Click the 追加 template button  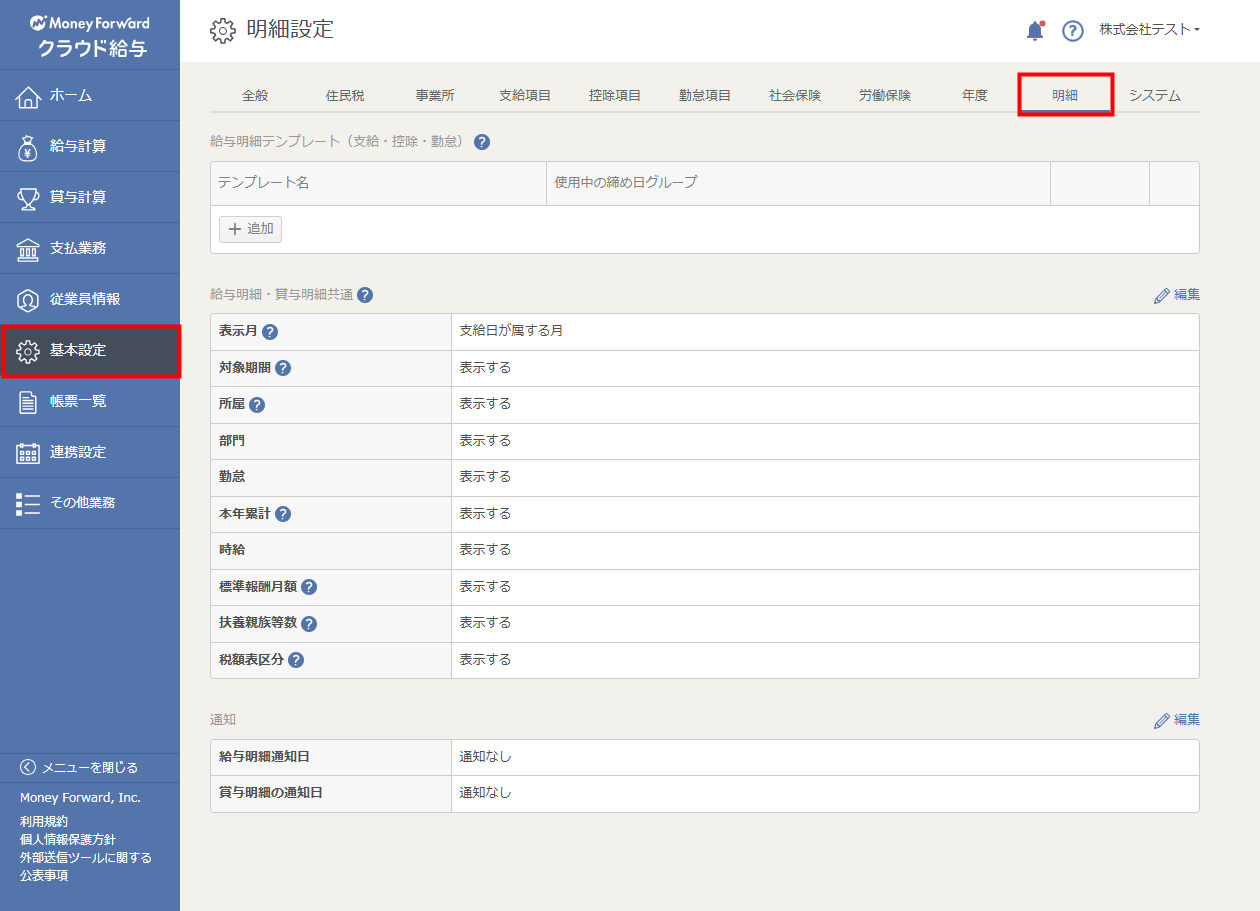click(250, 229)
